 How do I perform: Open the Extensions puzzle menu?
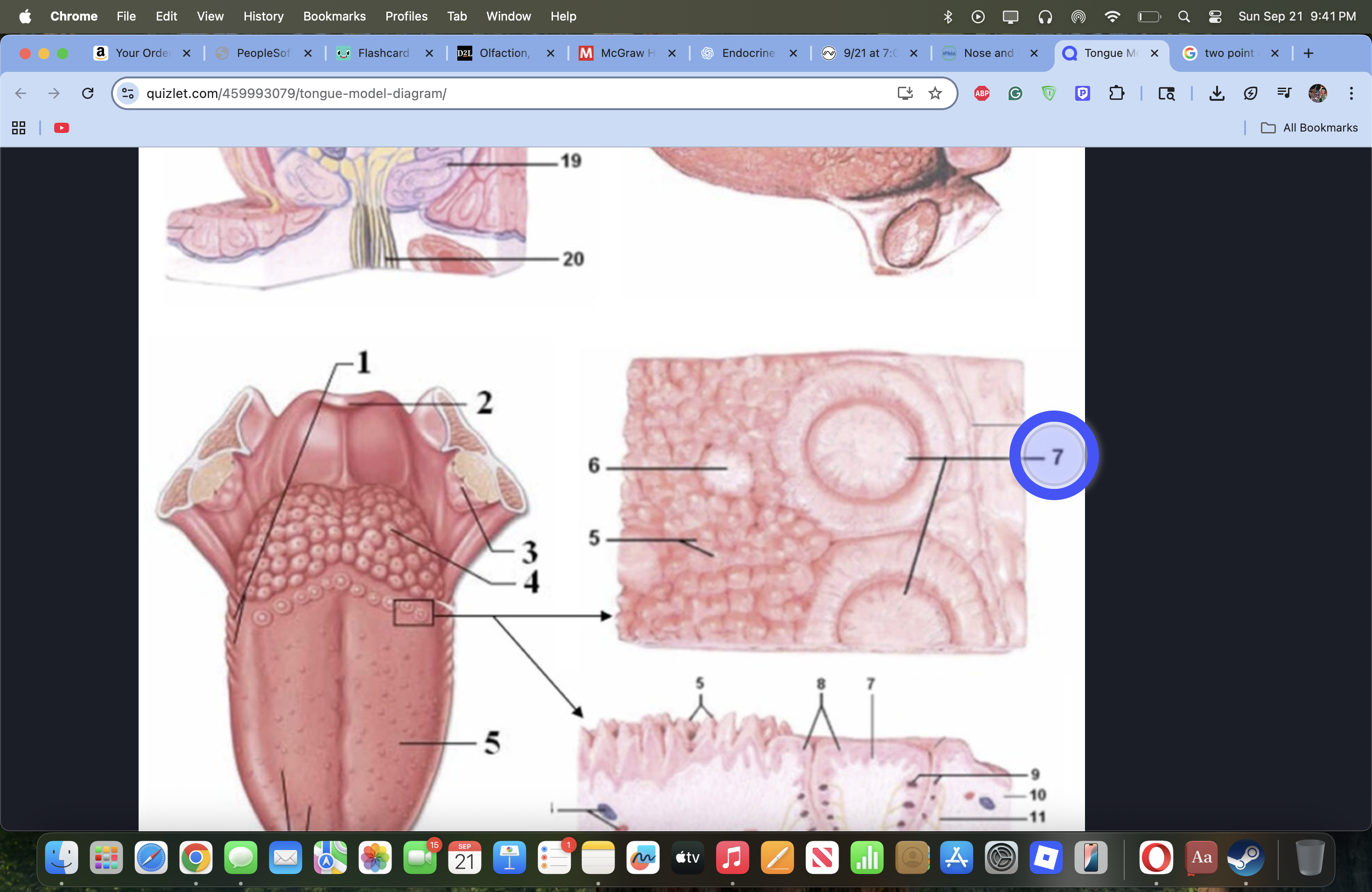coord(1117,93)
